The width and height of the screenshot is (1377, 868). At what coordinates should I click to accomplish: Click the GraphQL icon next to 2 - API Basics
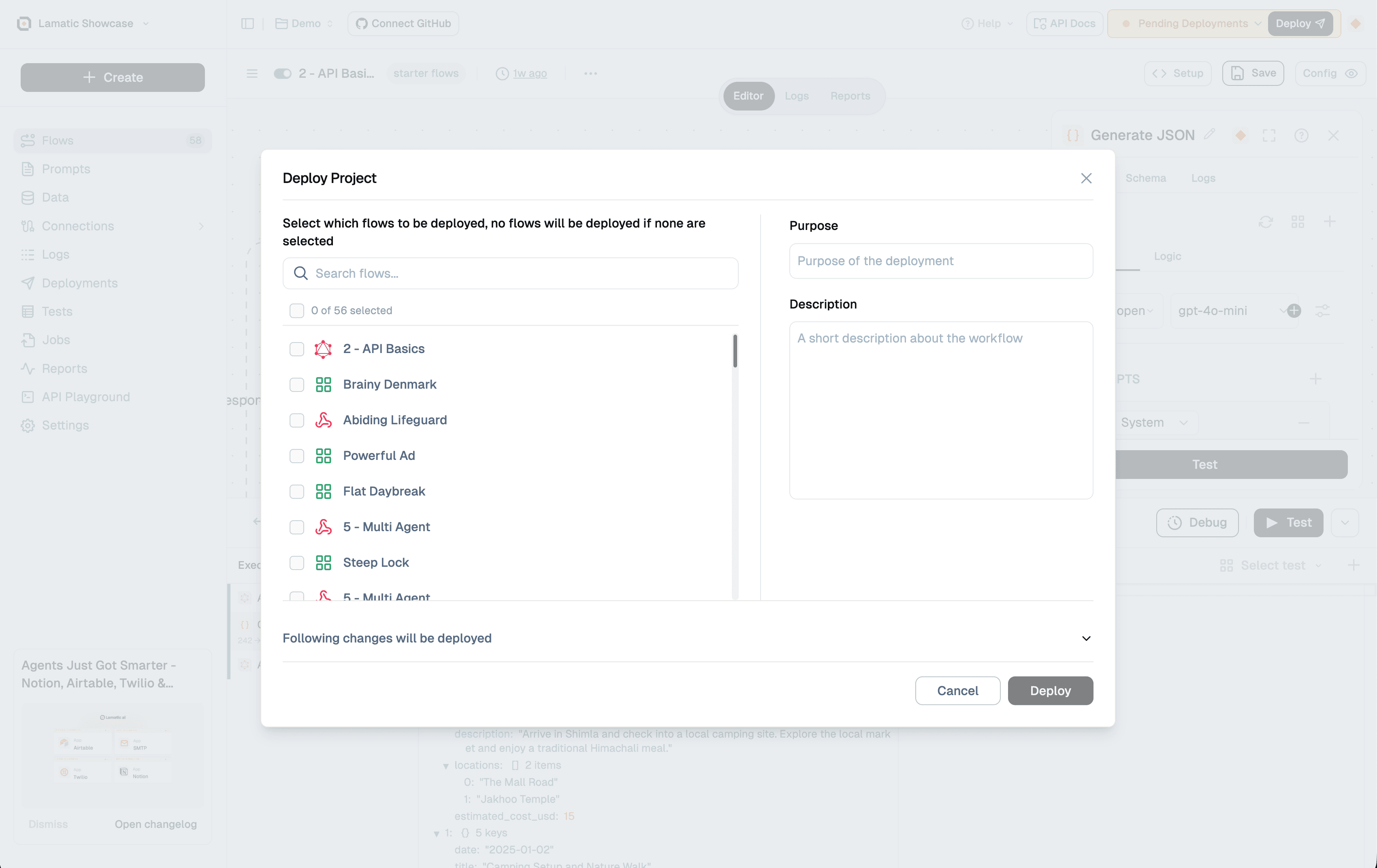(323, 349)
